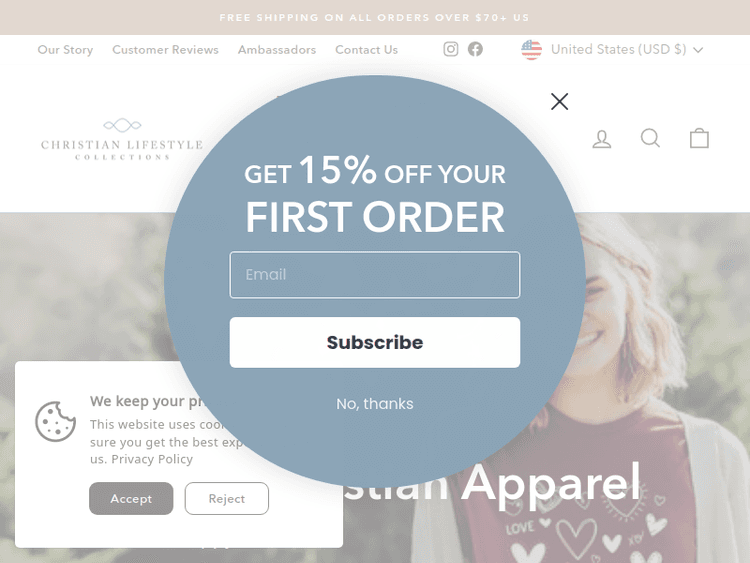Reject the cookies
750x563 pixels.
pyautogui.click(x=227, y=498)
